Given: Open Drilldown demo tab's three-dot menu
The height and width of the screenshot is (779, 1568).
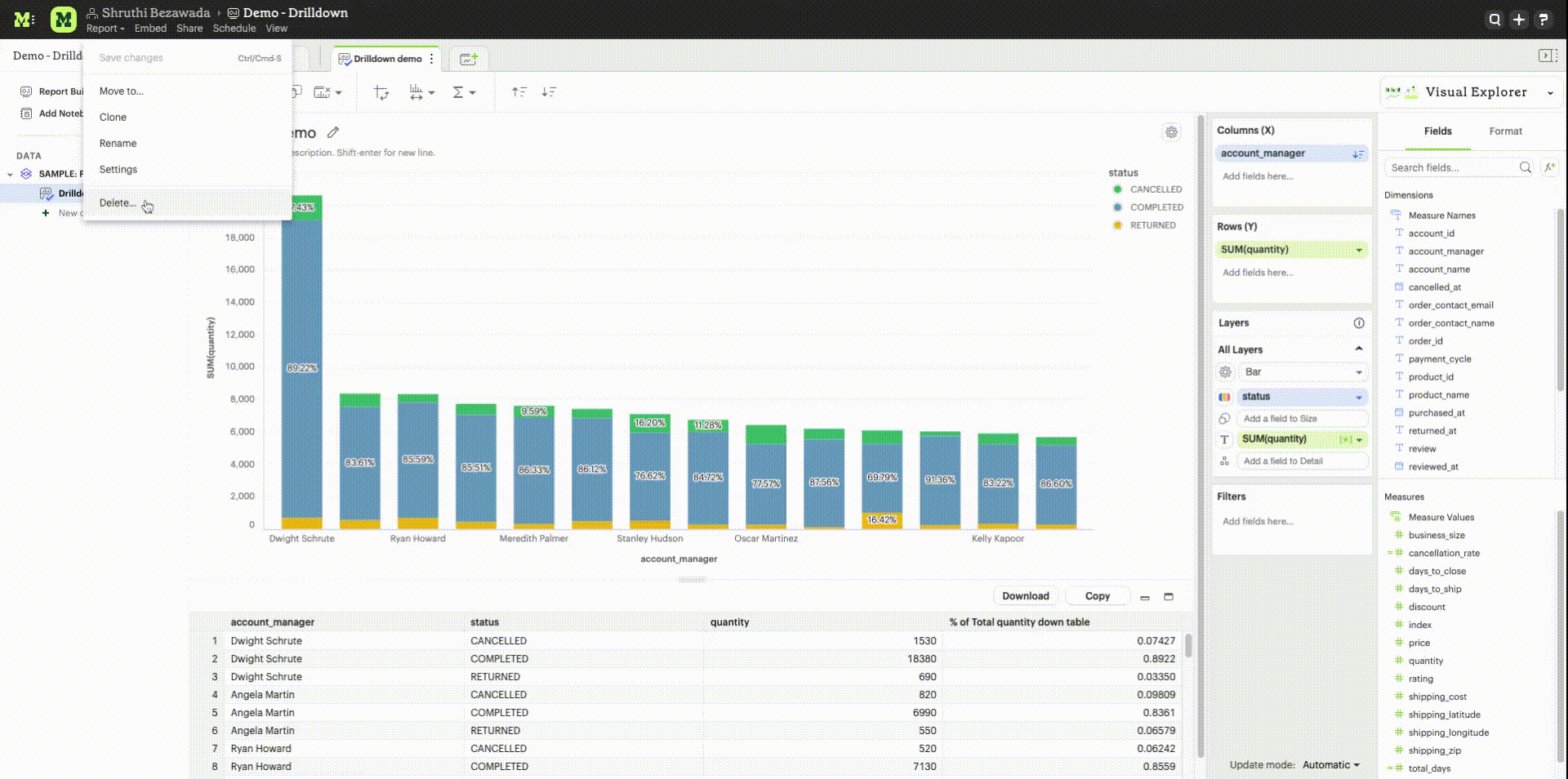Looking at the screenshot, I should pyautogui.click(x=432, y=59).
